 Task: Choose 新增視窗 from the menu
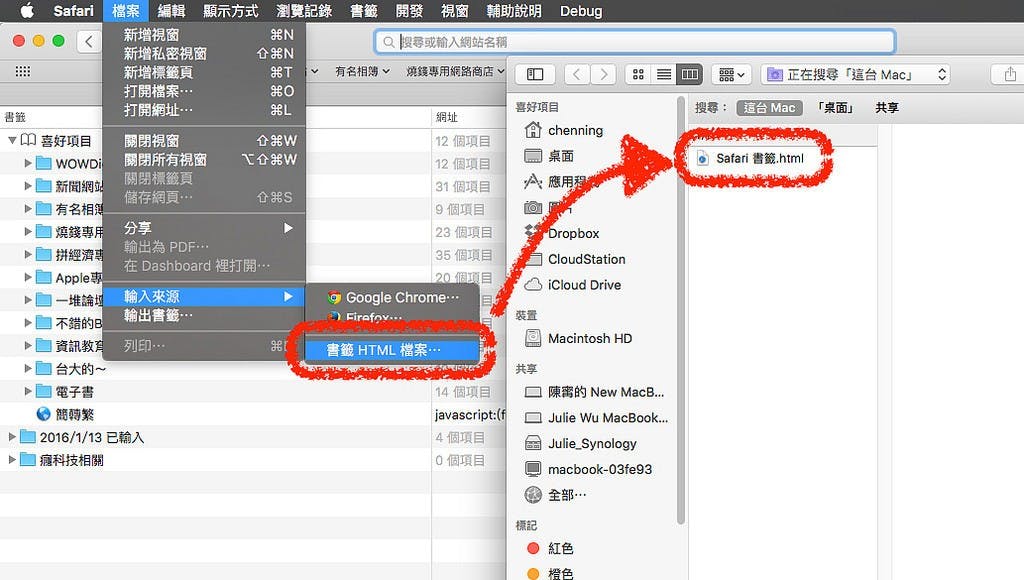point(204,35)
